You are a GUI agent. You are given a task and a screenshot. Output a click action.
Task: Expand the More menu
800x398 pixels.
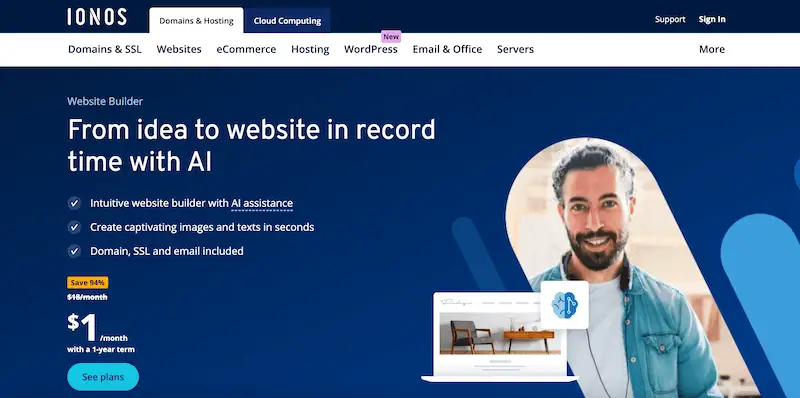712,49
